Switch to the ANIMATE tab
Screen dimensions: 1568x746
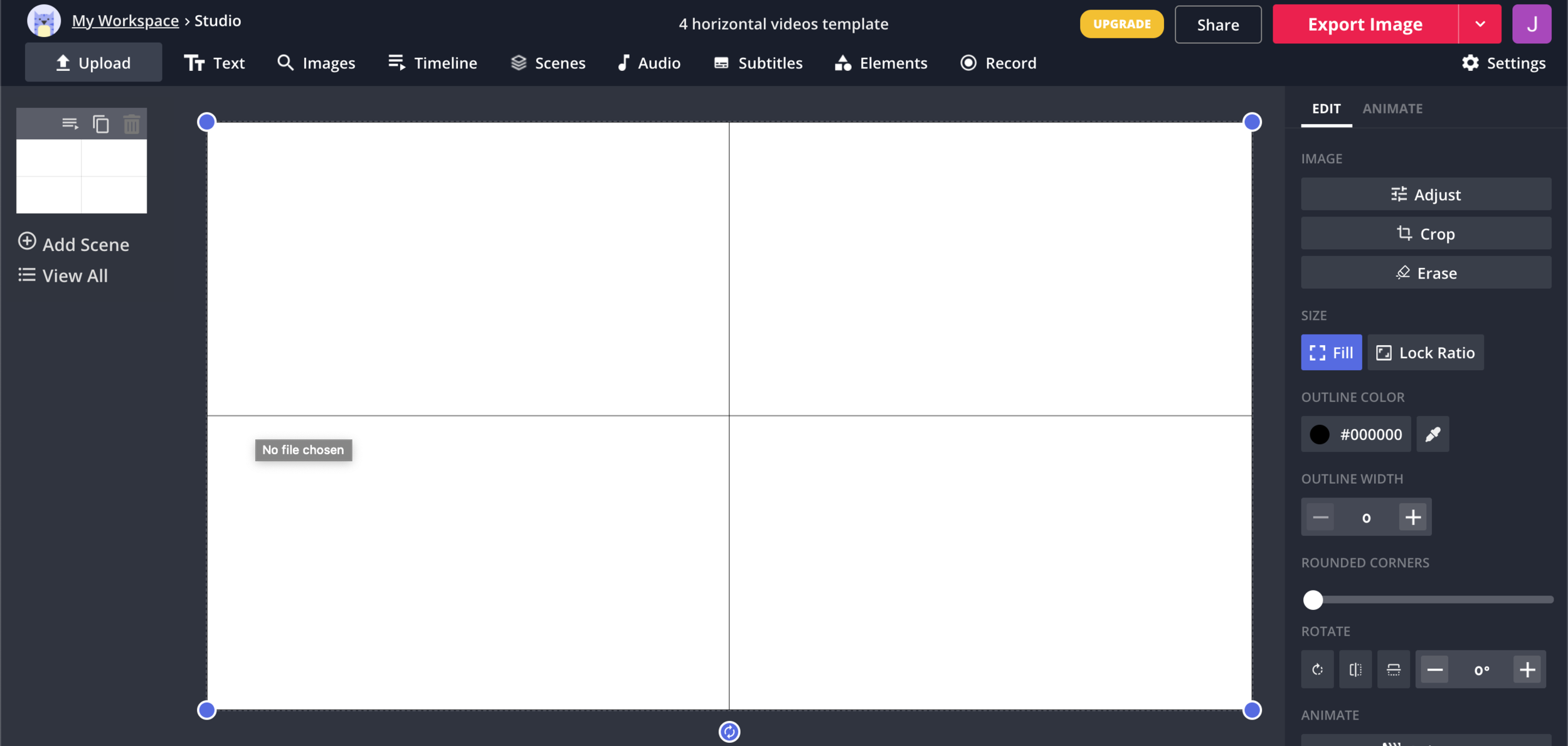(x=1392, y=109)
